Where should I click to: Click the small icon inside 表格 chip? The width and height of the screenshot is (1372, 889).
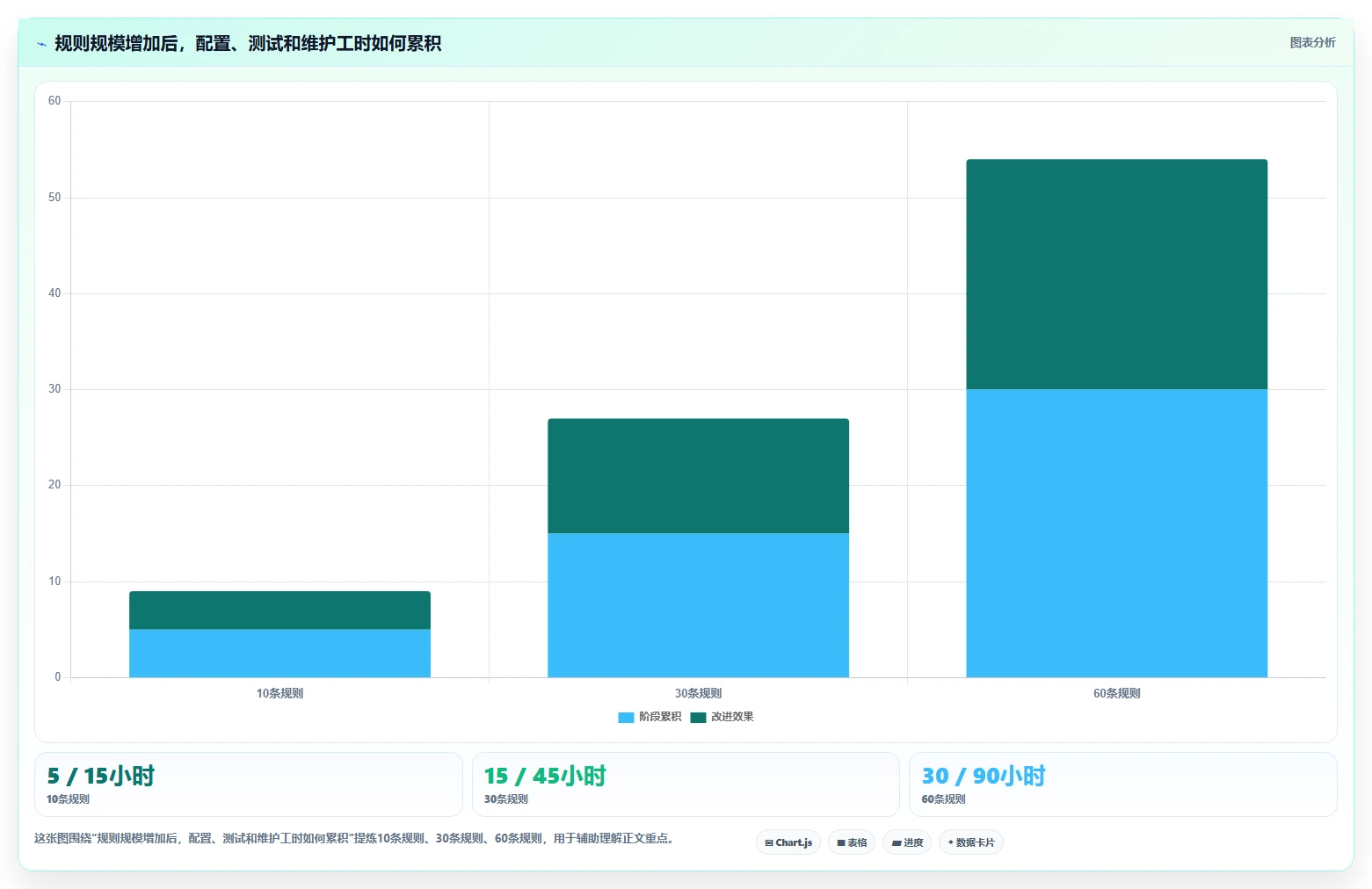pos(841,843)
